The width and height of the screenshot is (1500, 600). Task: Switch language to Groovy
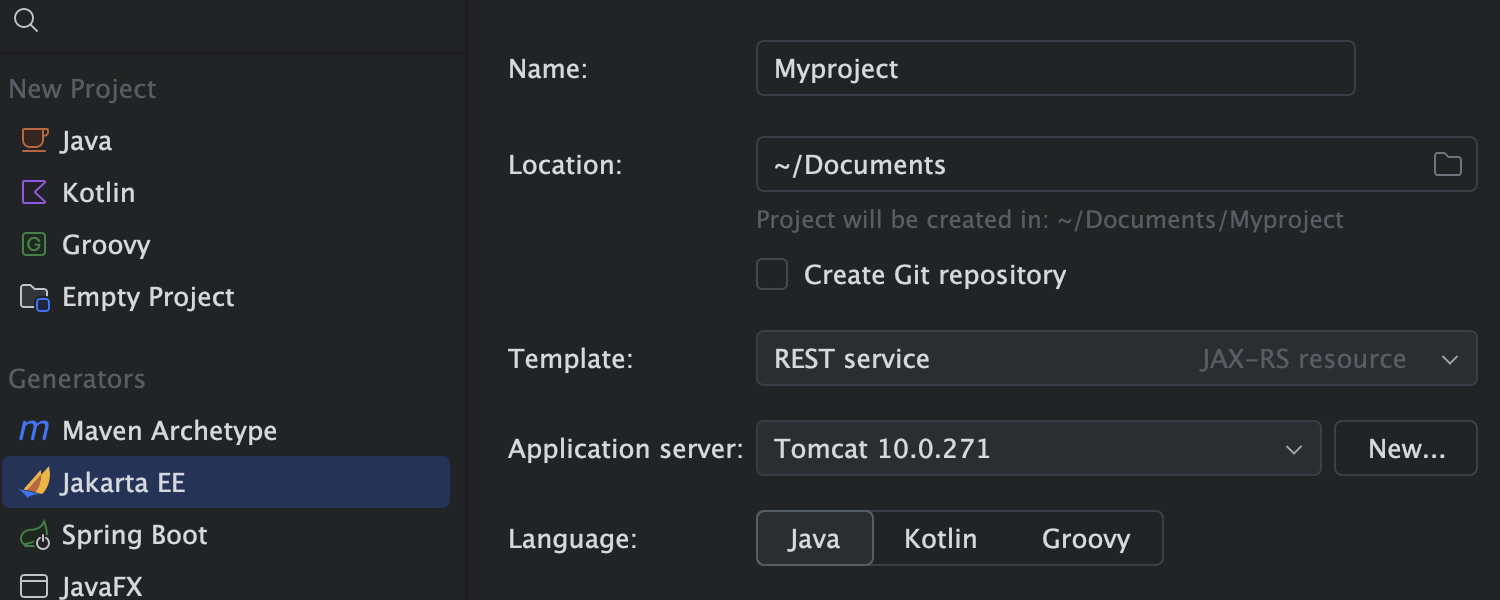tap(1085, 539)
